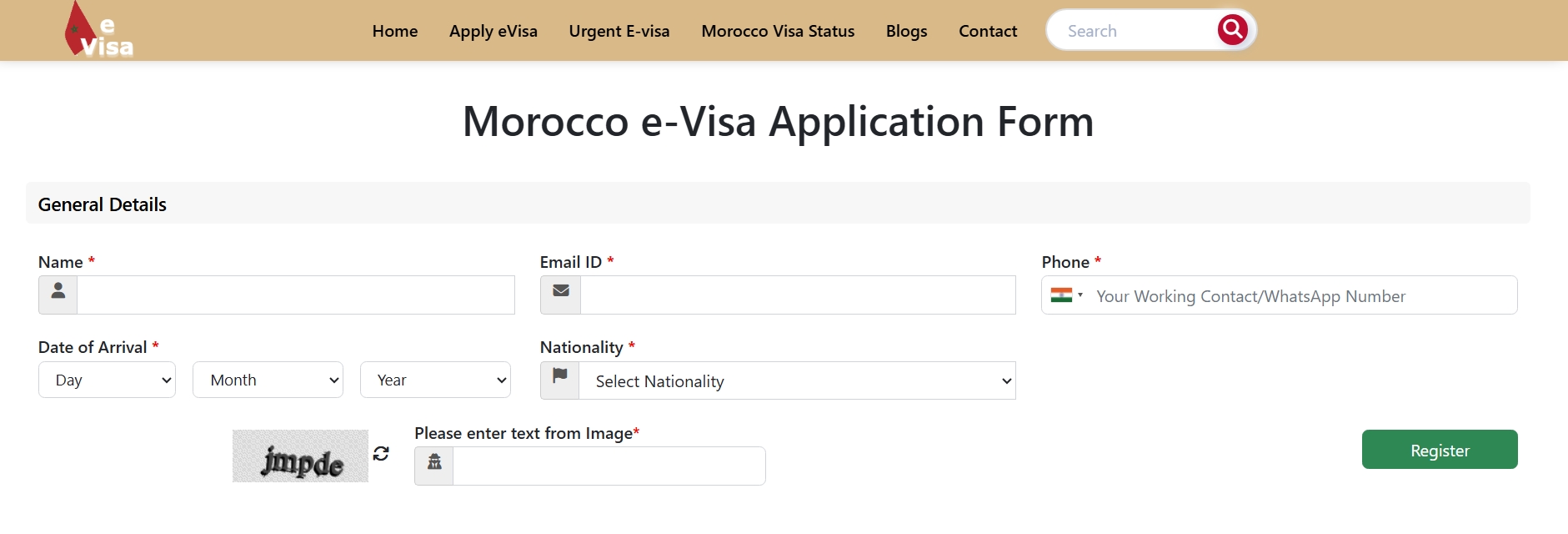Go to the Home menu item

pyautogui.click(x=395, y=31)
